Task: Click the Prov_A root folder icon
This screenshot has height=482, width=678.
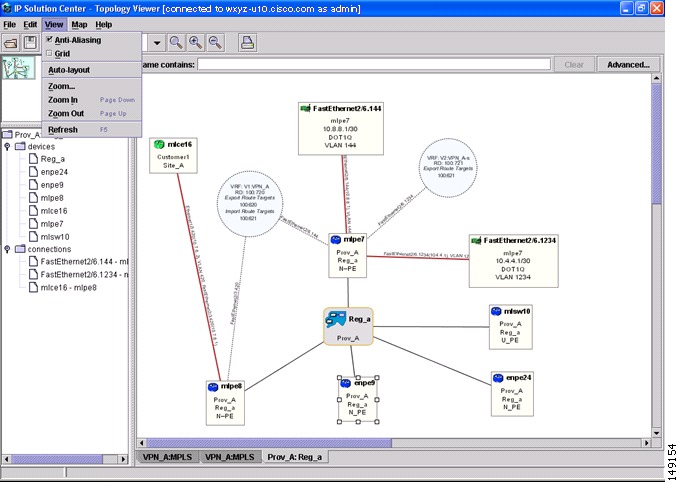Action: [x=7, y=134]
